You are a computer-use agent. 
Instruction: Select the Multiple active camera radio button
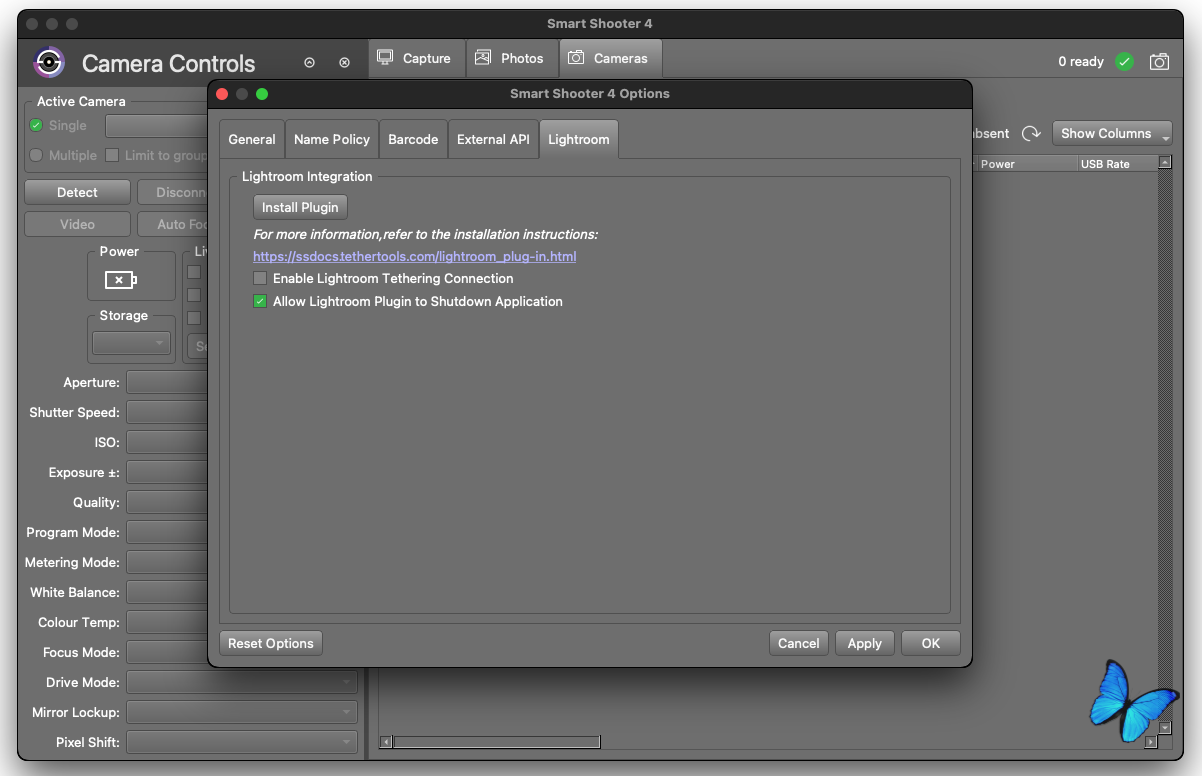pos(36,155)
